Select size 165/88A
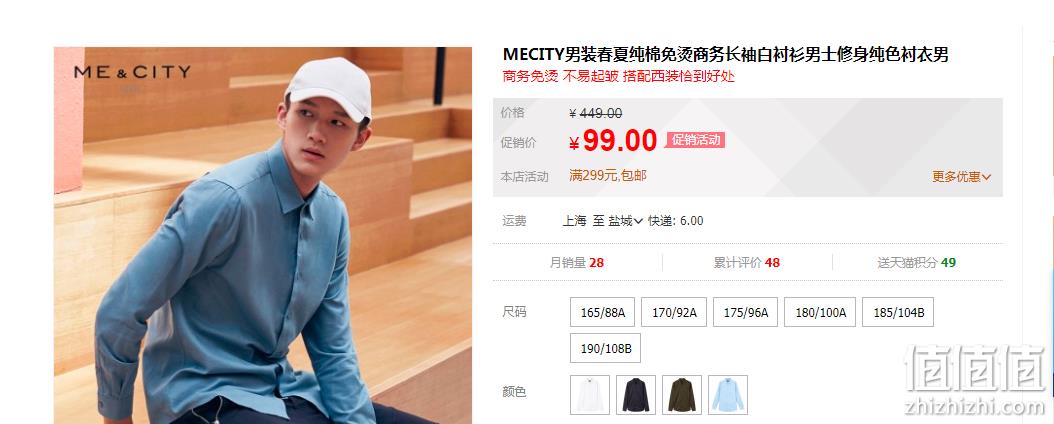Screen dimensions: 1054x424 click(x=603, y=312)
